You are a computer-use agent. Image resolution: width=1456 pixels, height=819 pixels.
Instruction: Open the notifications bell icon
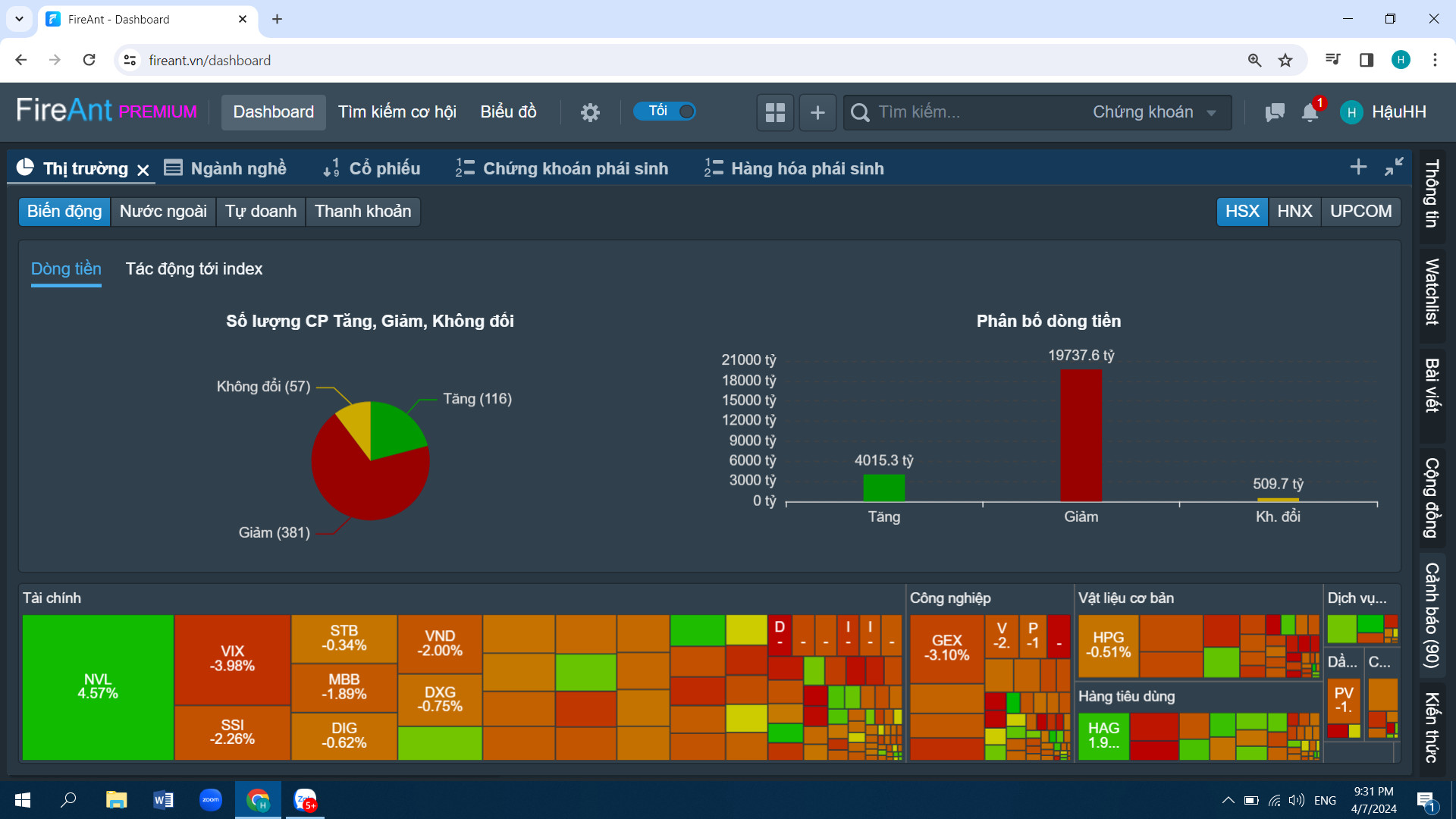tap(1310, 112)
